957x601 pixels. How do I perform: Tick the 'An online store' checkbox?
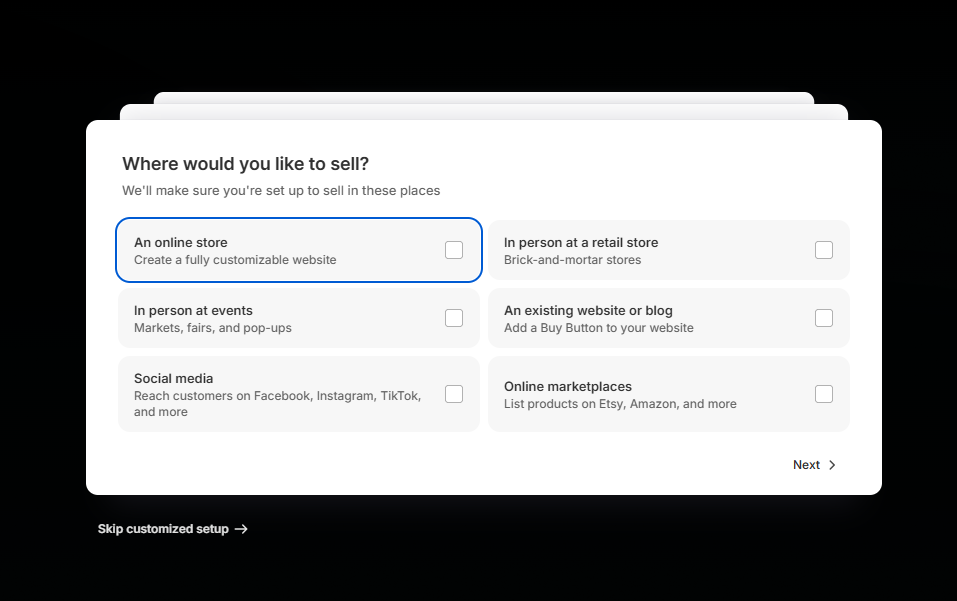[454, 250]
